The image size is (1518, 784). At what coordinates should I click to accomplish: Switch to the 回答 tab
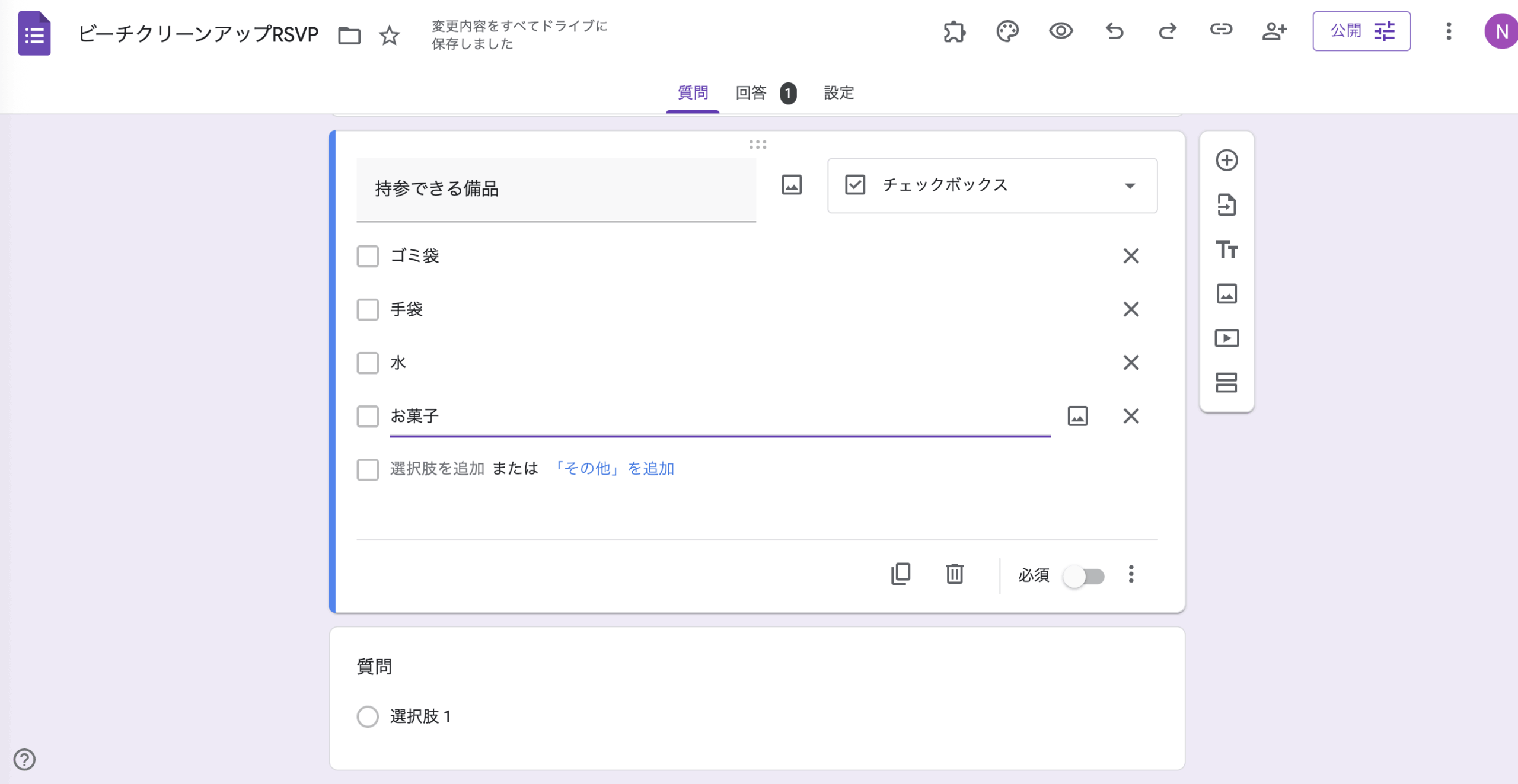click(x=751, y=93)
